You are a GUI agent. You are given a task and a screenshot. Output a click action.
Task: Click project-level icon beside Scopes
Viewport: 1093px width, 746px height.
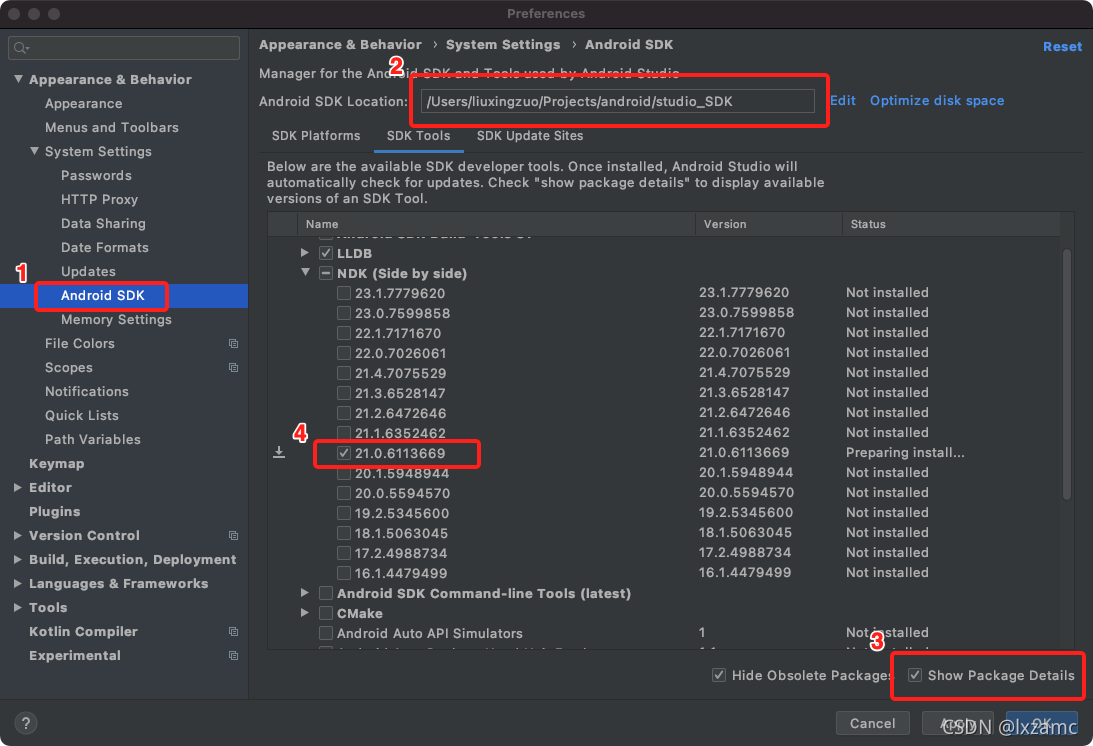pyautogui.click(x=234, y=367)
